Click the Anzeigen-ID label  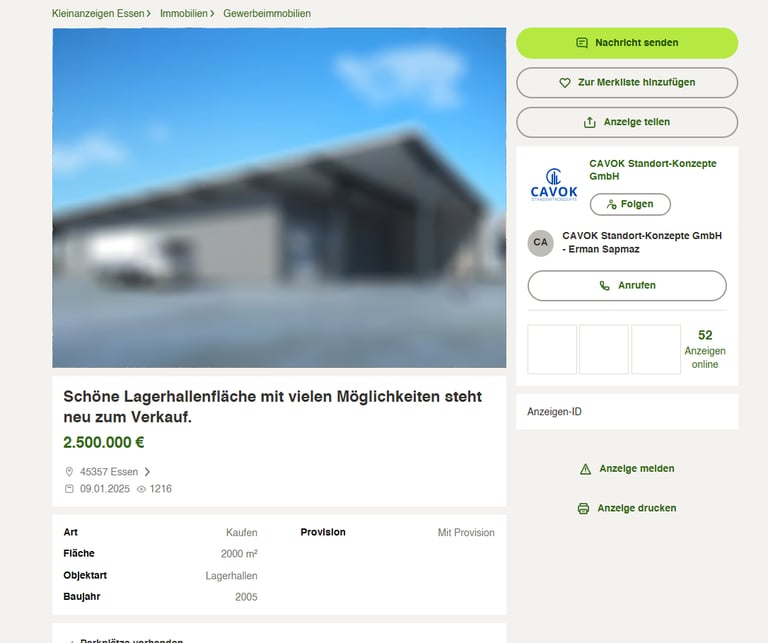(x=554, y=412)
